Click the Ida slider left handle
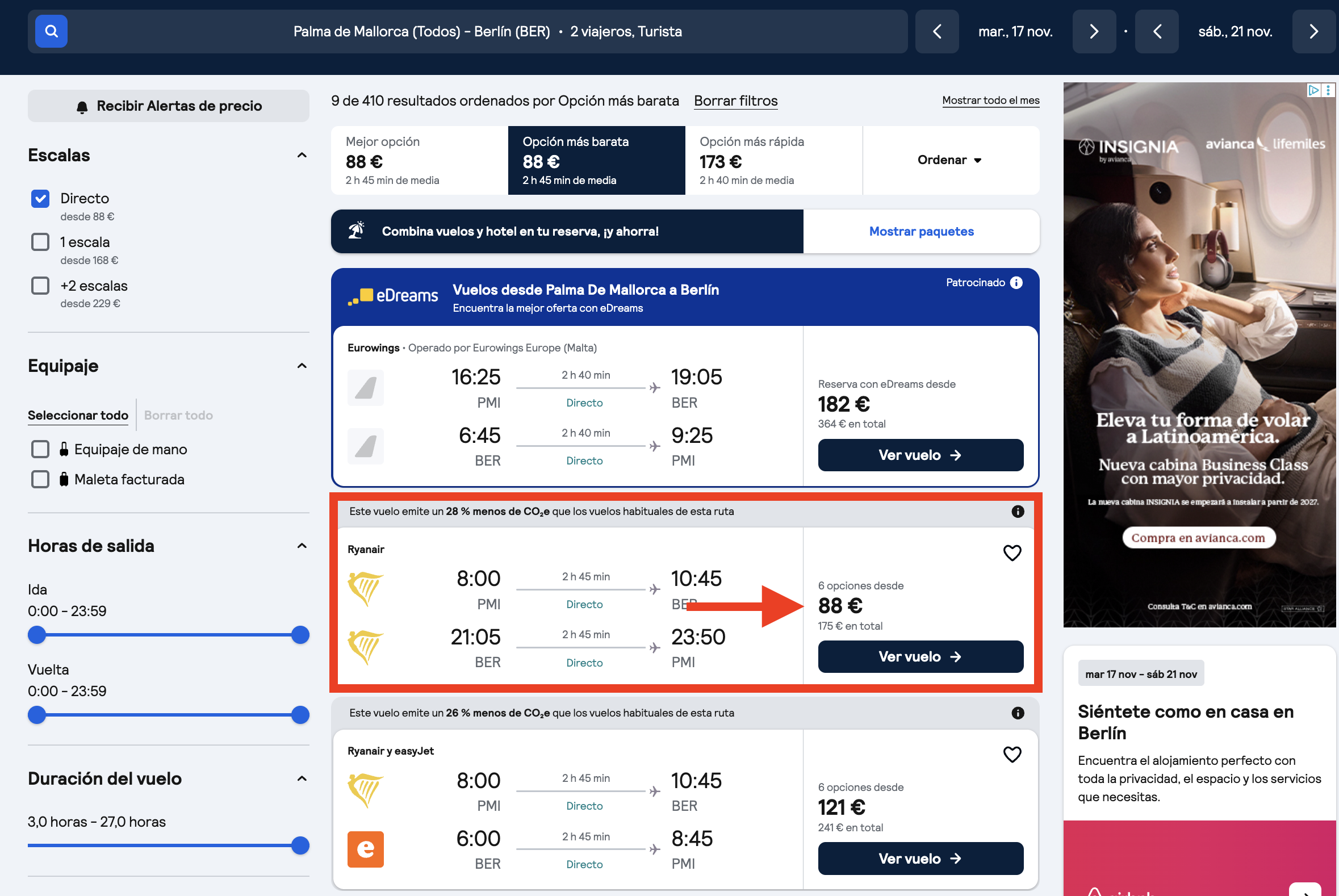 (37, 635)
